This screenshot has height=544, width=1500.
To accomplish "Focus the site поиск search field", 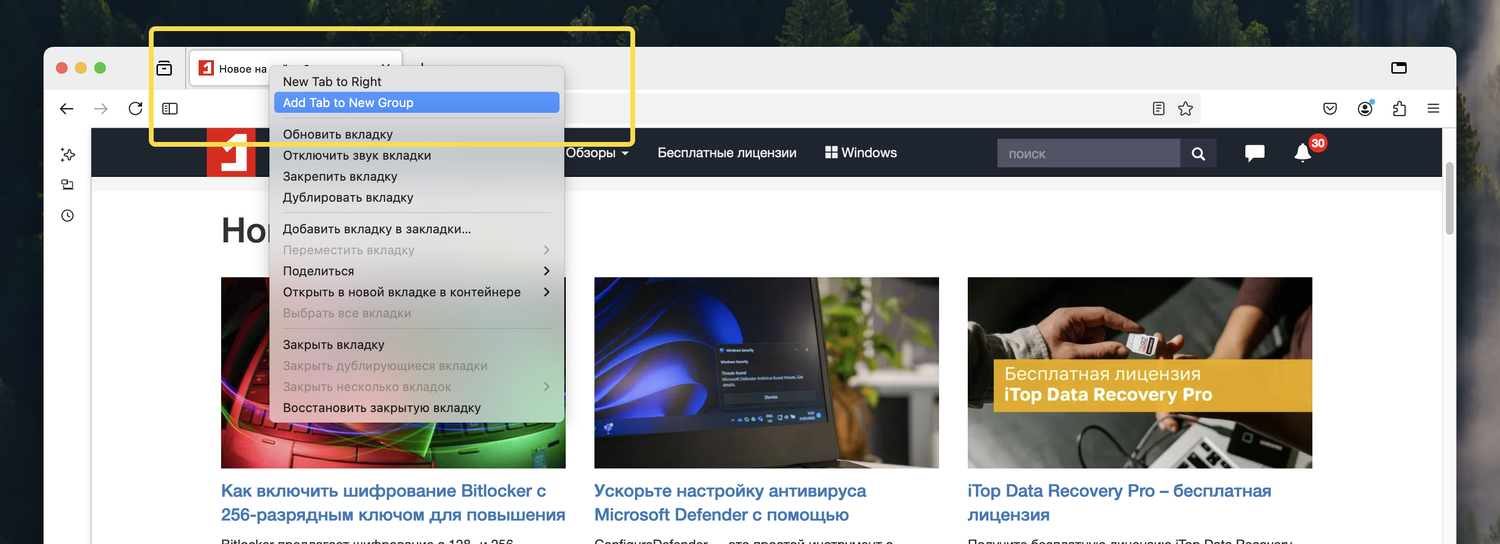I will click(1088, 153).
